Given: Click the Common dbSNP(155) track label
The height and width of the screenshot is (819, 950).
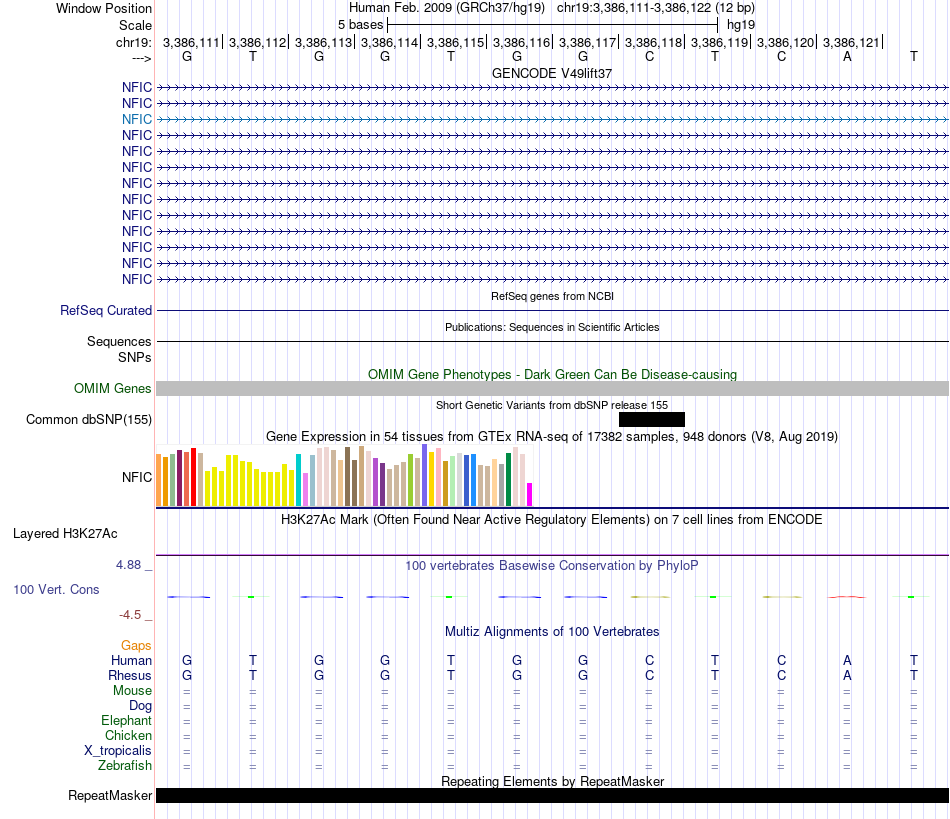Looking at the screenshot, I should (x=89, y=419).
